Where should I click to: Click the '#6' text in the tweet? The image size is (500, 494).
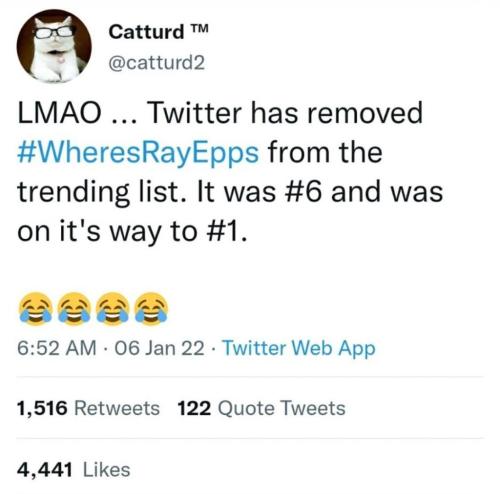click(x=302, y=192)
